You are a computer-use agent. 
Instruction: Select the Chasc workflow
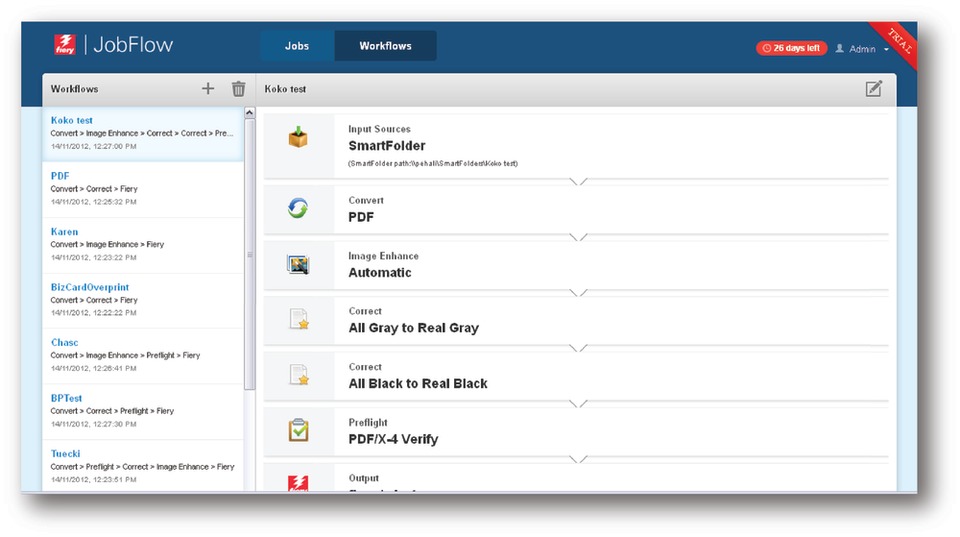[143, 356]
